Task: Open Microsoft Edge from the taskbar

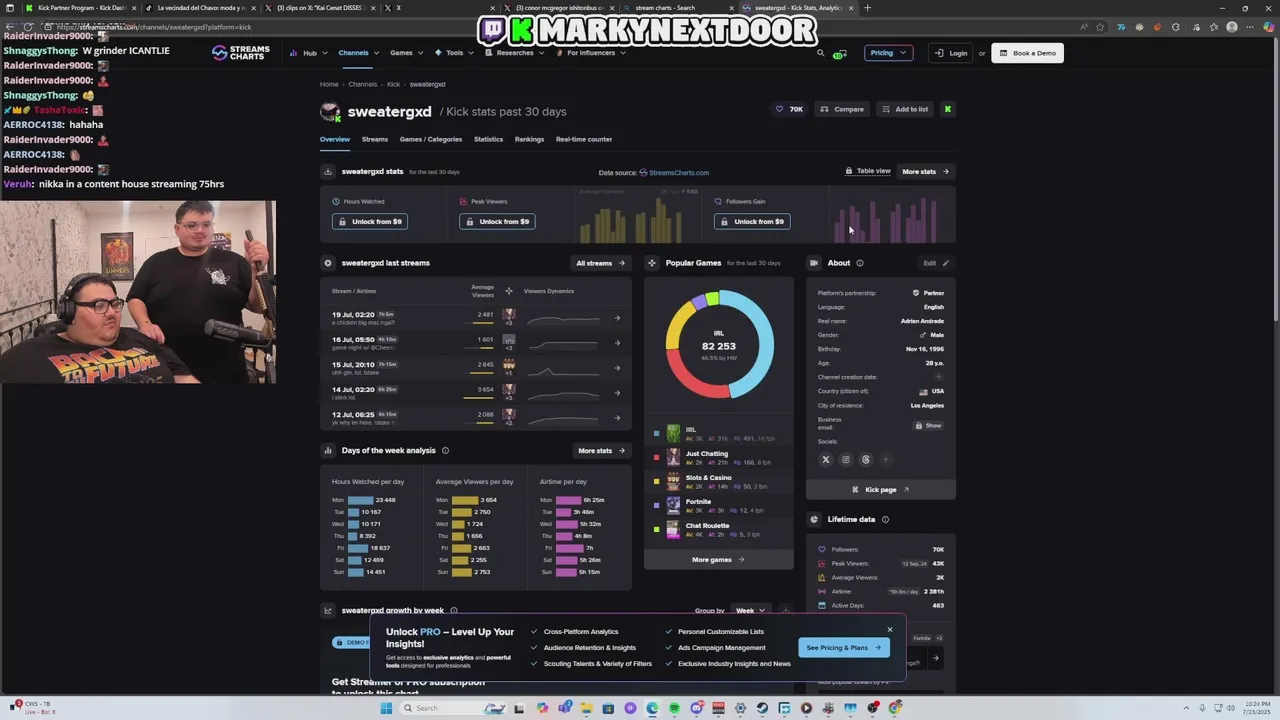Action: point(653,708)
